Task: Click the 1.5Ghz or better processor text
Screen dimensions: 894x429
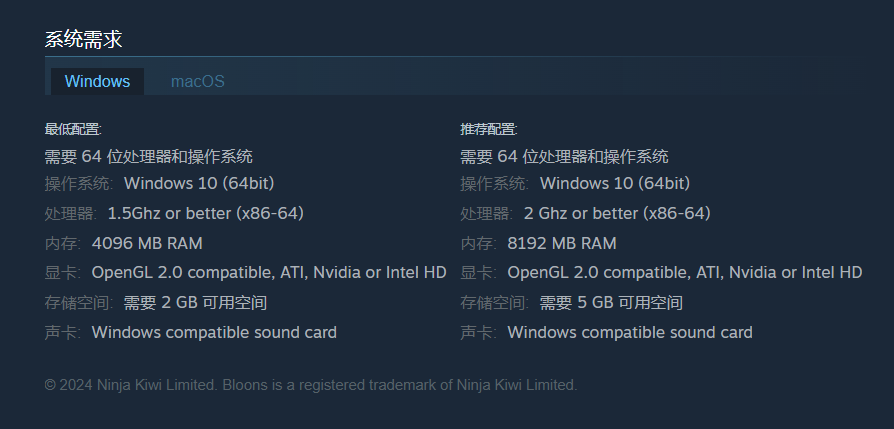Action: click(x=205, y=213)
